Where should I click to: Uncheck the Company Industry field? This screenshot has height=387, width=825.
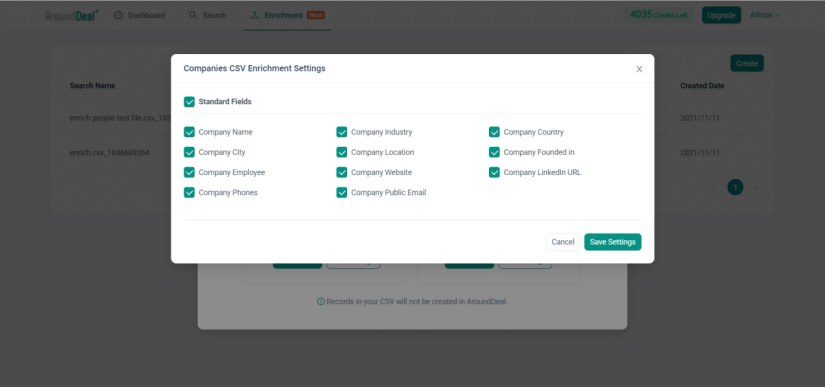coord(342,132)
